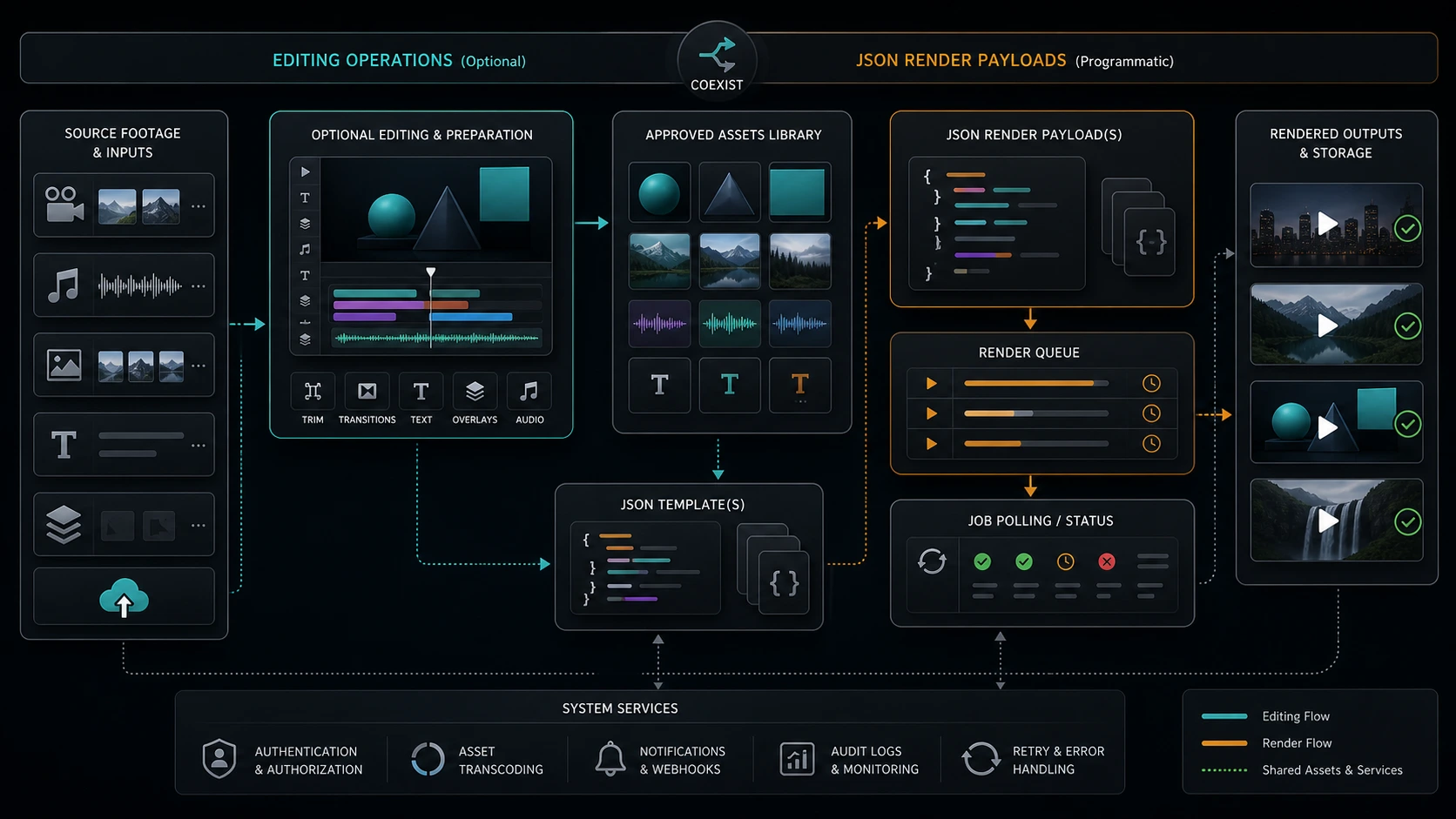Click the Retry & Error Handling icon
1456x819 pixels.
(x=981, y=759)
